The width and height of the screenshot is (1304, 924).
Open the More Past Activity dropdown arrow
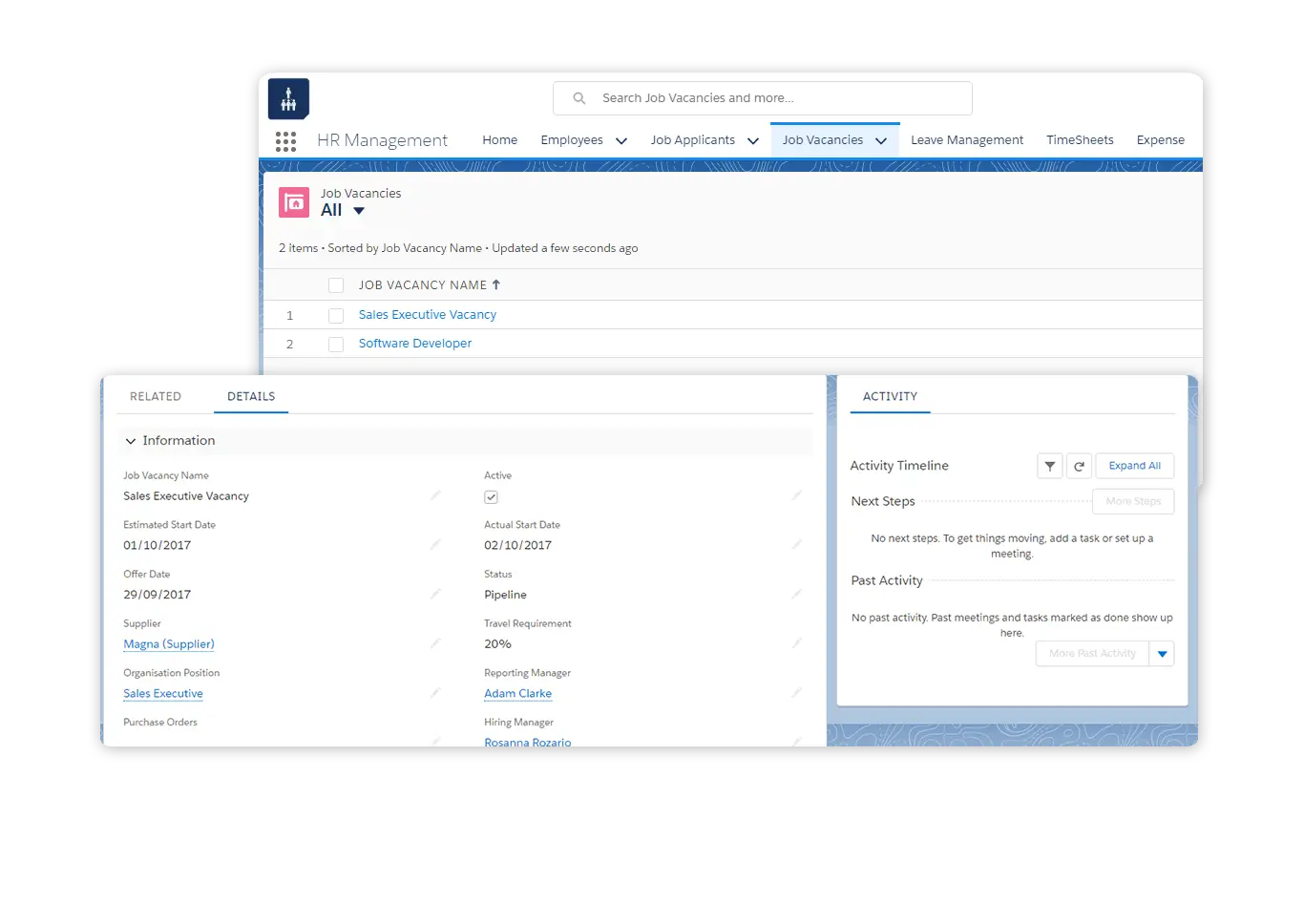coord(1162,654)
